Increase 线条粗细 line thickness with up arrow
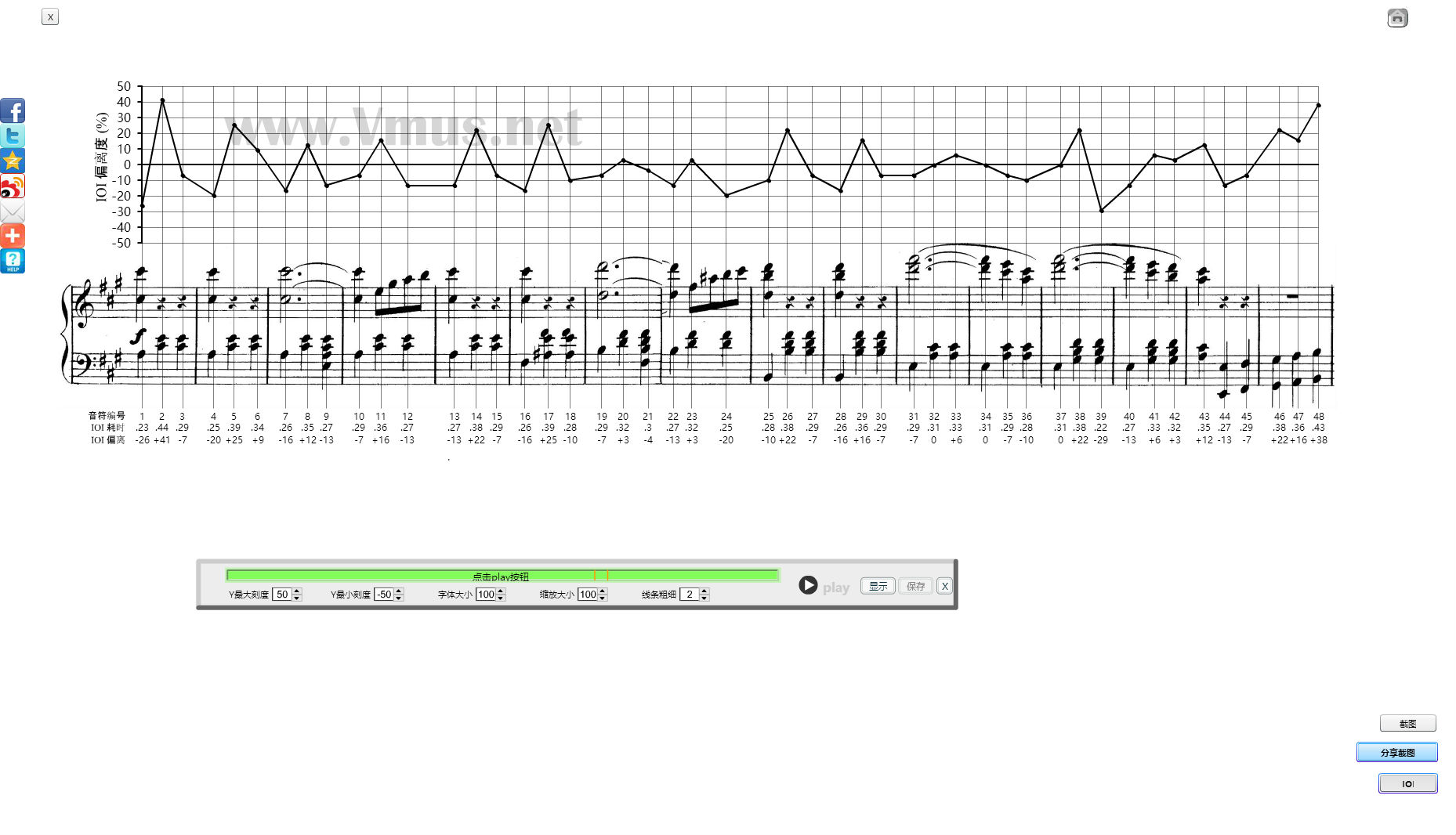This screenshot has height=835, width=1456. pyautogui.click(x=704, y=591)
